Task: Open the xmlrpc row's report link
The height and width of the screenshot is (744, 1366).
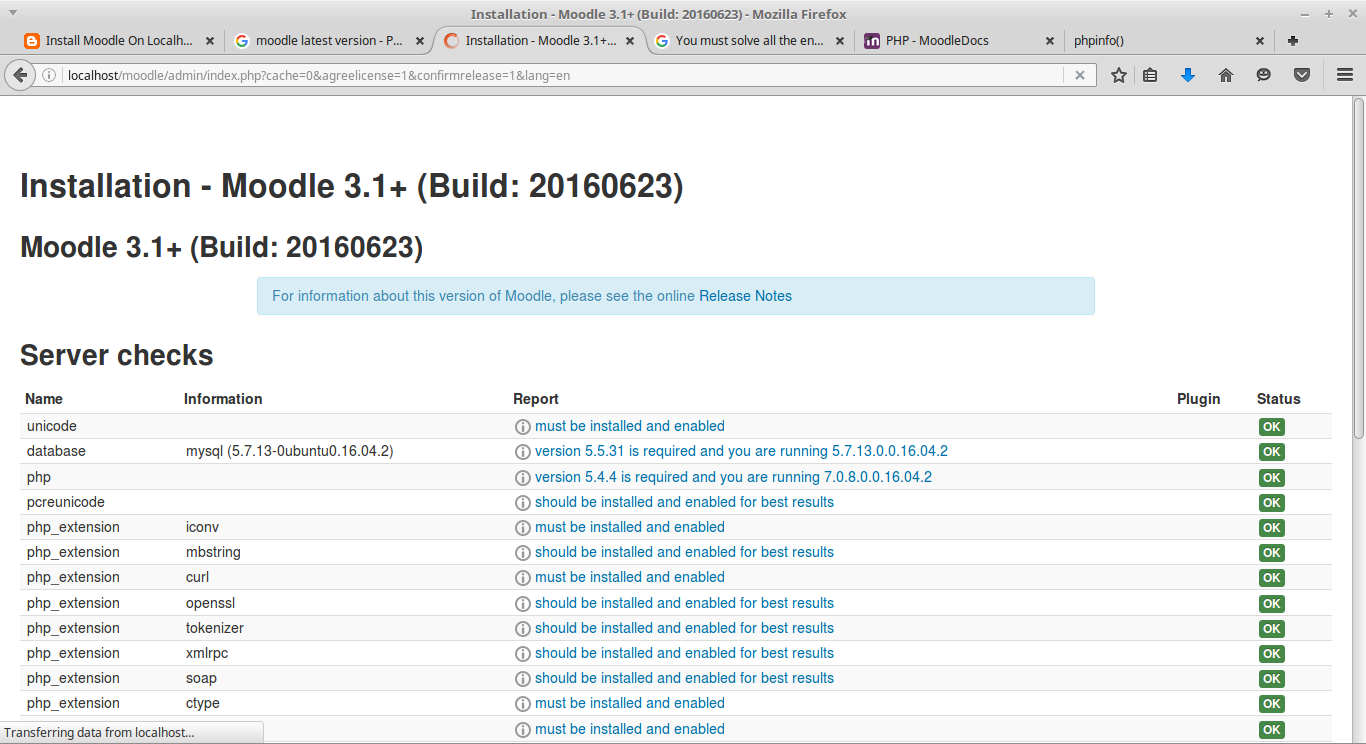Action: (x=684, y=654)
